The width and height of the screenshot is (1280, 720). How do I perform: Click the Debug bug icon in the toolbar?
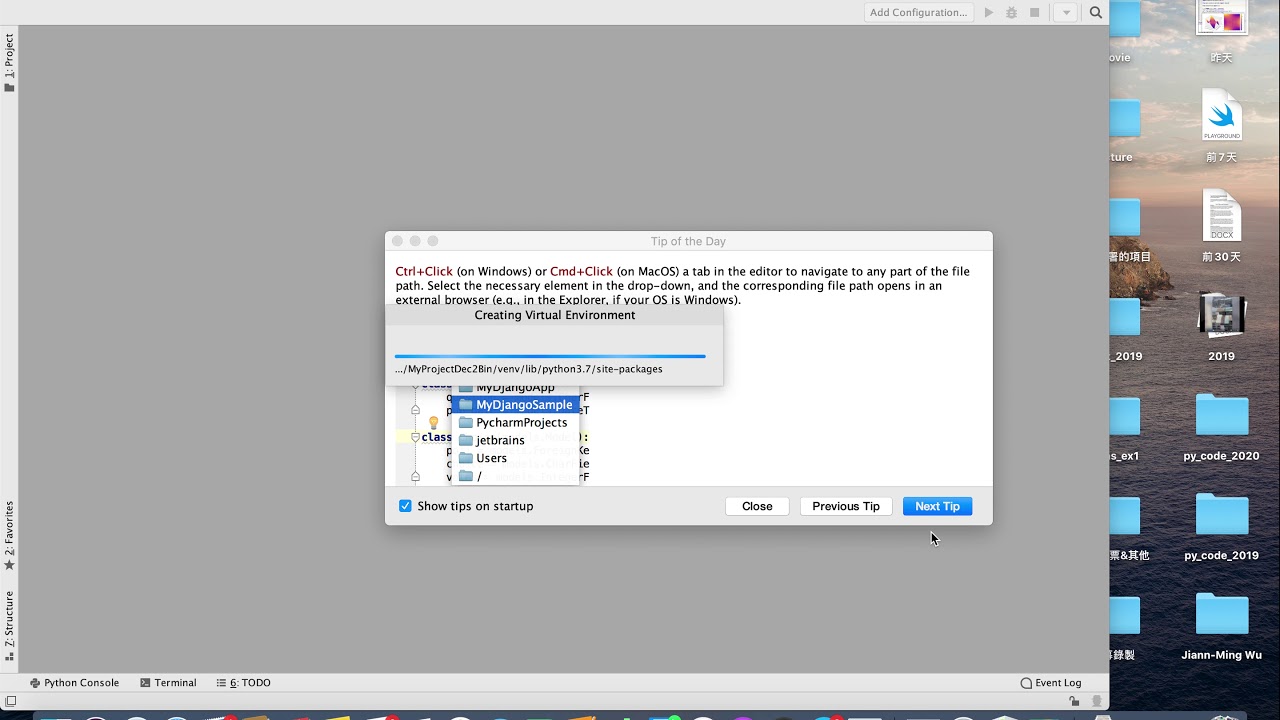[x=1012, y=13]
